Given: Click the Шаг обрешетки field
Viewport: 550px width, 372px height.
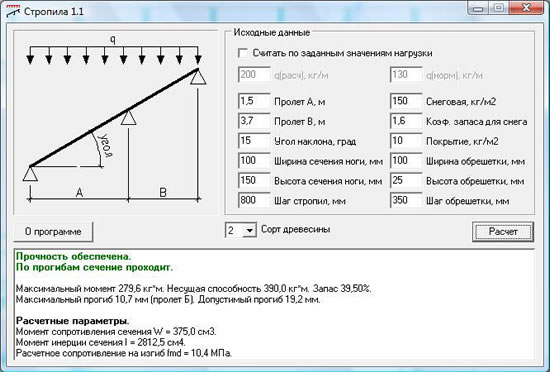Looking at the screenshot, I should click(x=406, y=201).
